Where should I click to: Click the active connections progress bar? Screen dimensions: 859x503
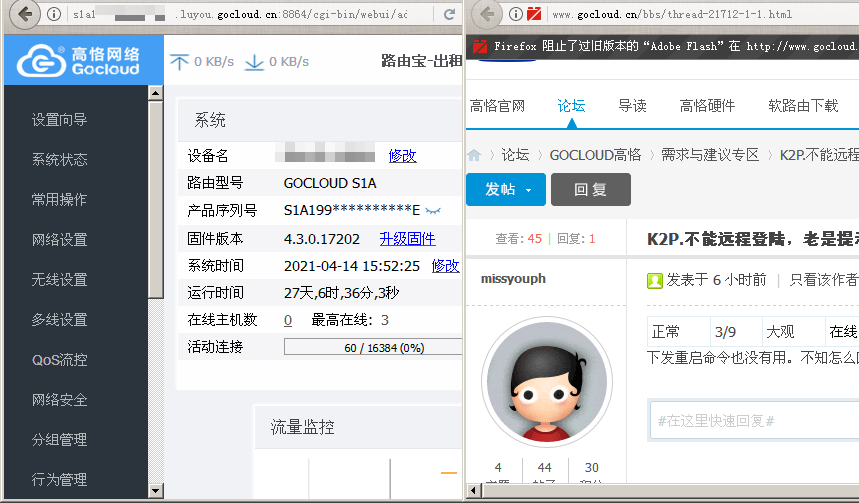tap(373, 347)
